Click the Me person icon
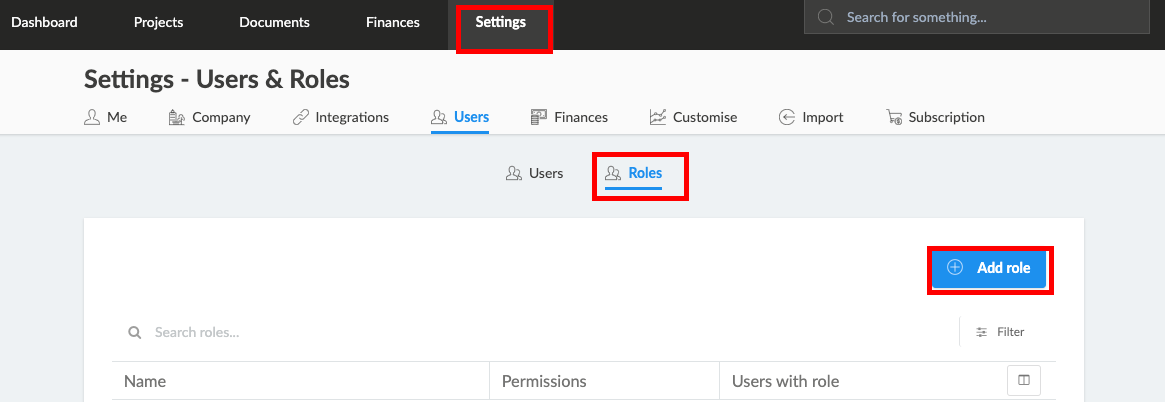Screen dimensions: 1165x402 pyautogui.click(x=92, y=117)
